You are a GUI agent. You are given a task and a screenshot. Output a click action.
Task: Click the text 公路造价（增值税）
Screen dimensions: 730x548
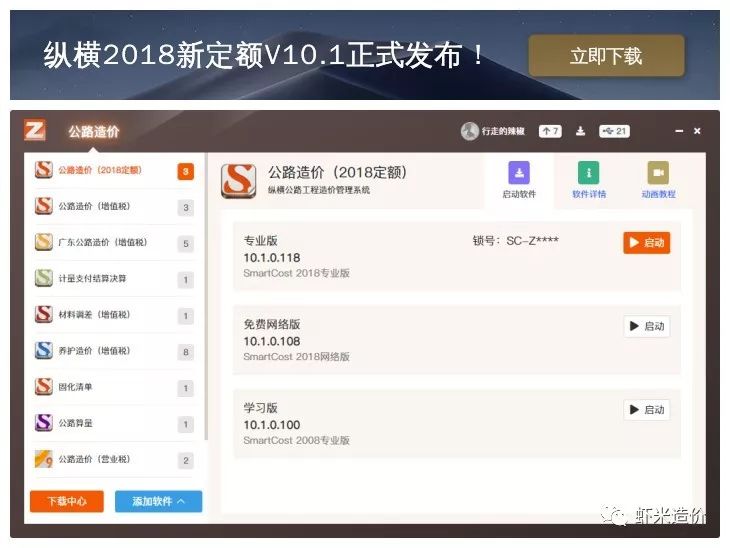pos(94,206)
